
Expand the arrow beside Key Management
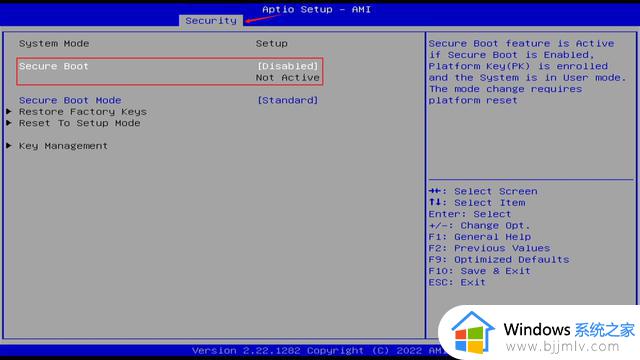(x=9, y=146)
